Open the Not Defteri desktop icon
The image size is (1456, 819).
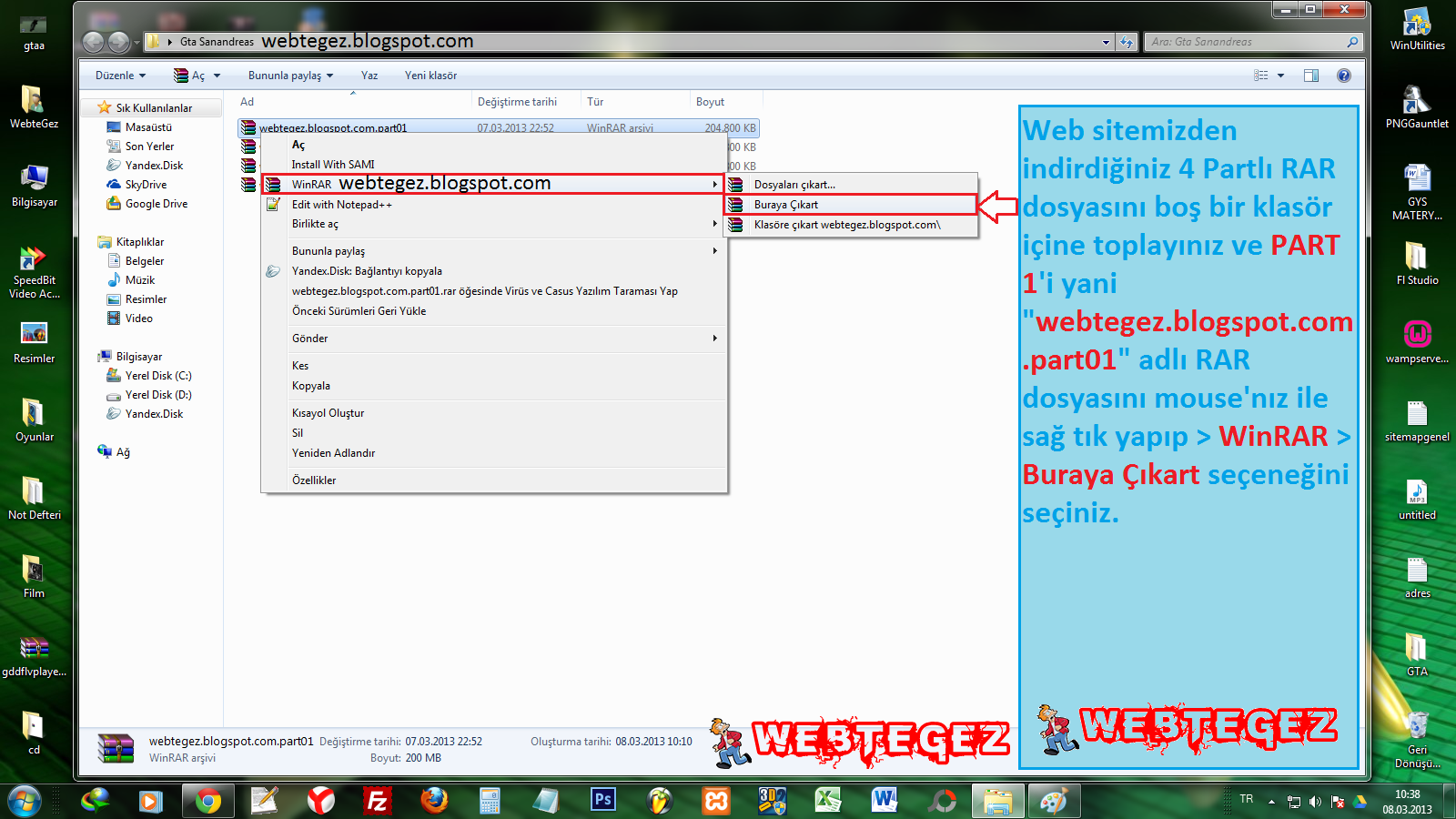pyautogui.click(x=34, y=499)
